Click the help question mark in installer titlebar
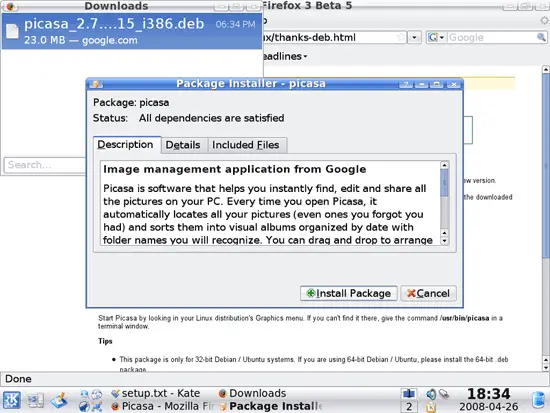The width and height of the screenshot is (550, 413). 406,84
